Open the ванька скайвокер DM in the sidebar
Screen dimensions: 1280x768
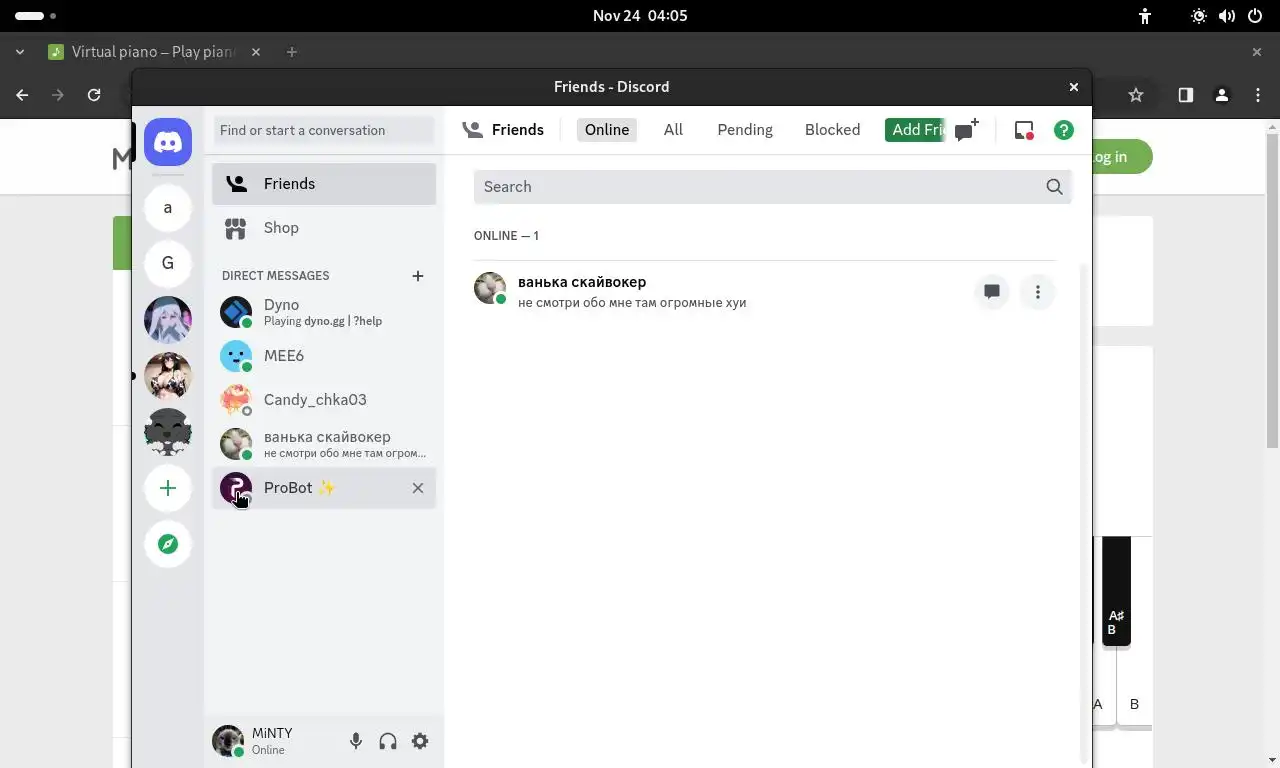pyautogui.click(x=324, y=444)
